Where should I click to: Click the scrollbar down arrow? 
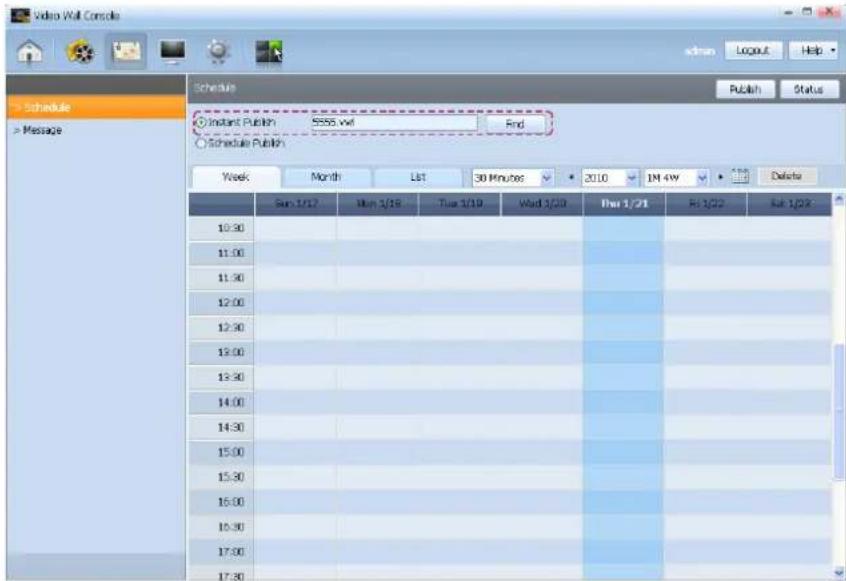click(838, 572)
